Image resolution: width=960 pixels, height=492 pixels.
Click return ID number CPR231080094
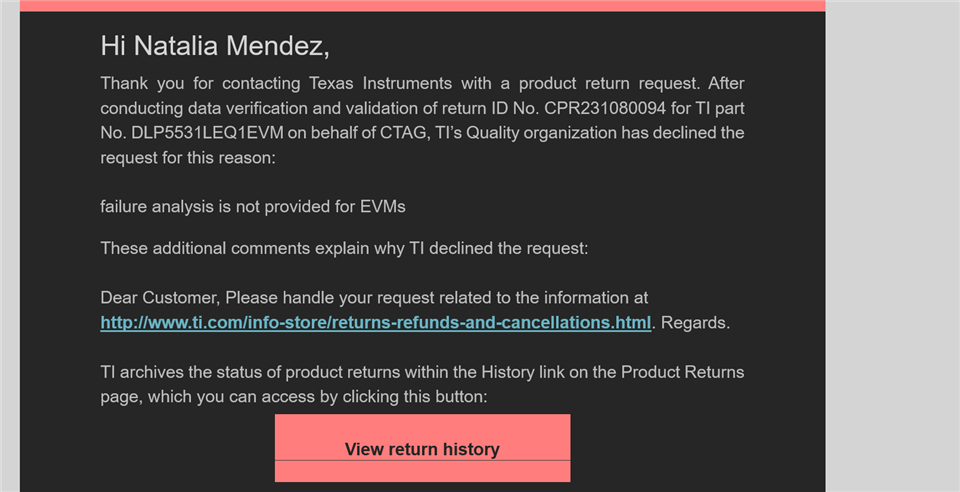(605, 108)
